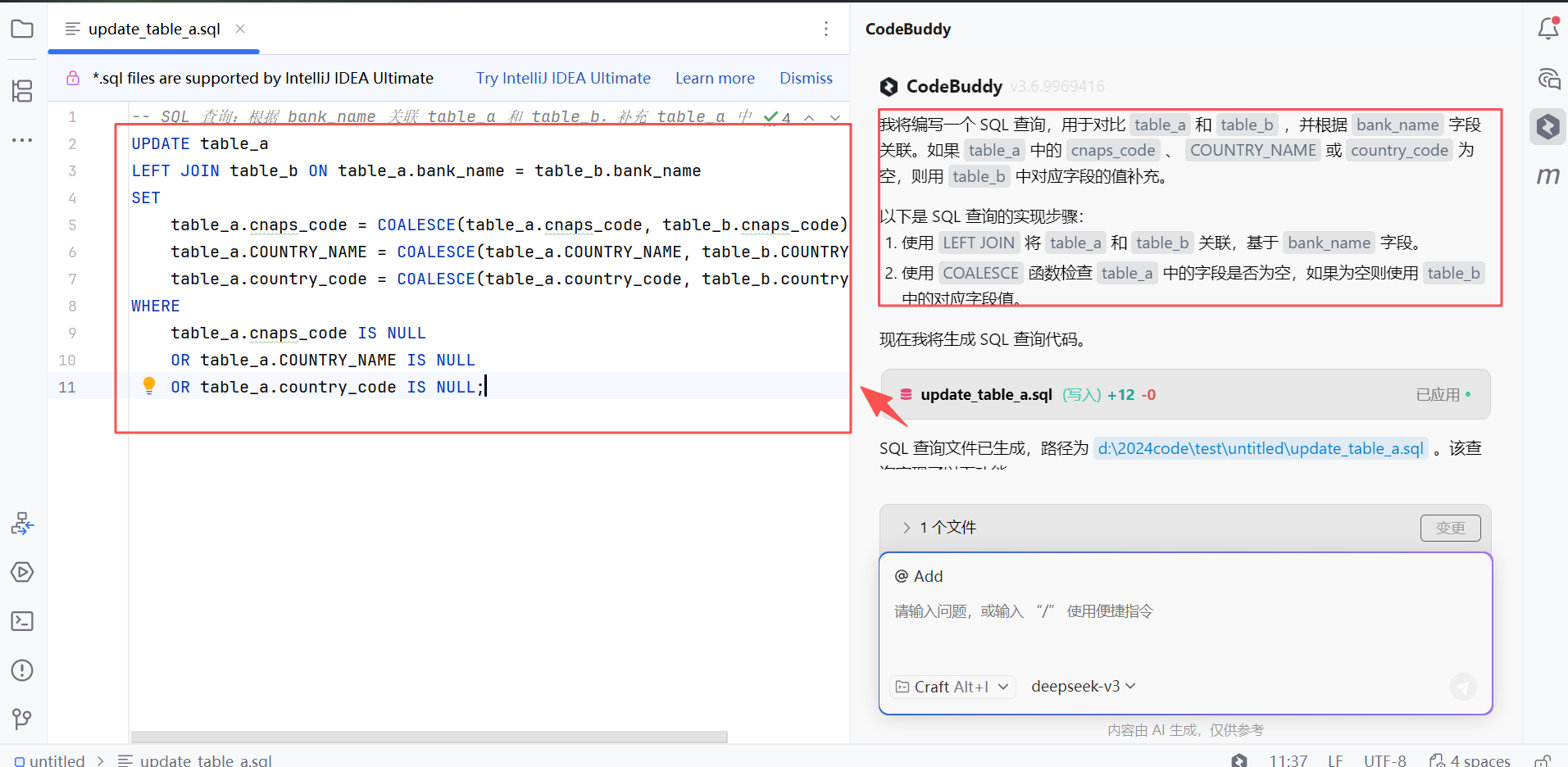The height and width of the screenshot is (767, 1568).
Task: Open the Structure tool window icon
Action: pyautogui.click(x=22, y=91)
